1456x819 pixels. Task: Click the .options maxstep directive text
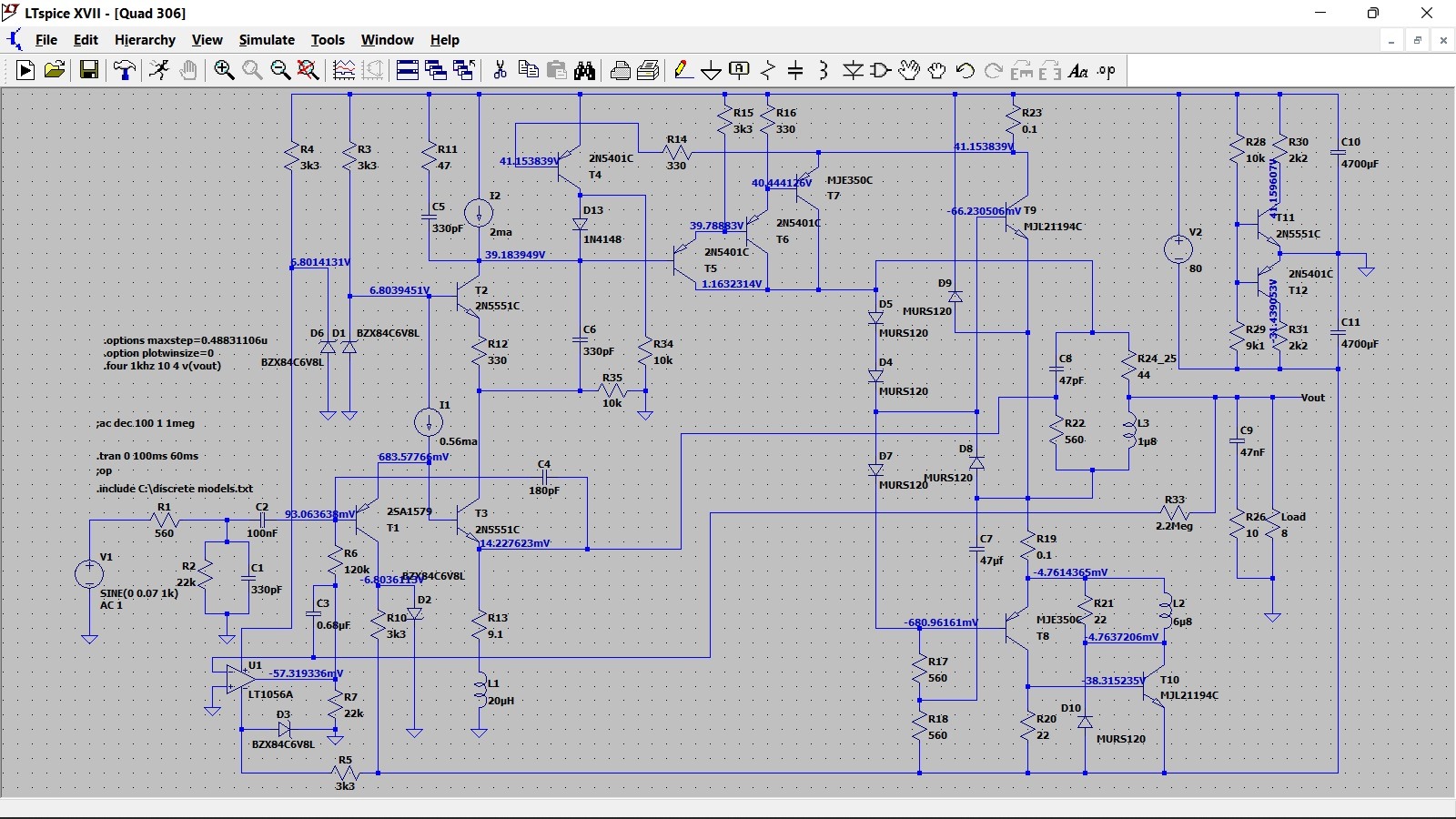tap(186, 340)
